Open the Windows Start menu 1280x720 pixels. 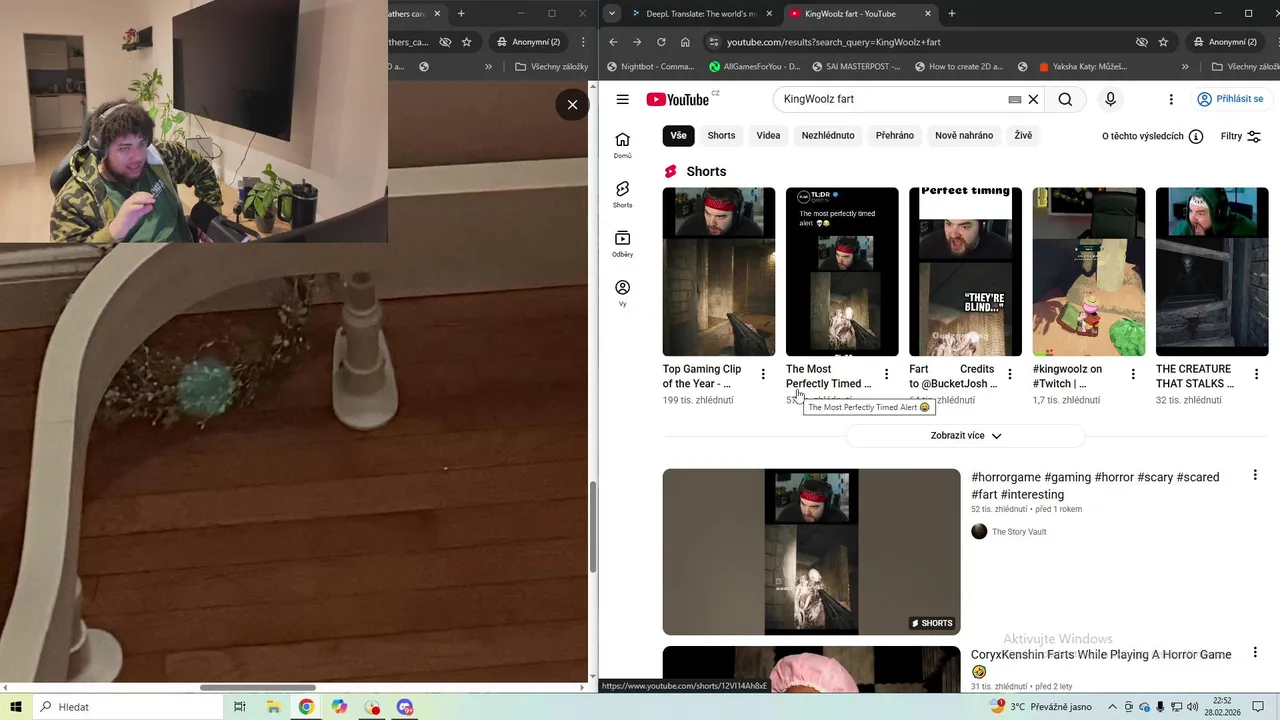(x=16, y=707)
